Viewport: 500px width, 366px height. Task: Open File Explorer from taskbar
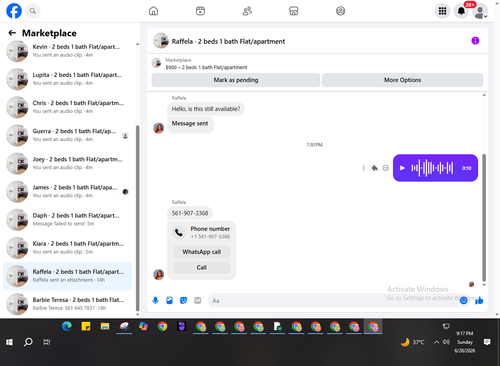coord(105,326)
